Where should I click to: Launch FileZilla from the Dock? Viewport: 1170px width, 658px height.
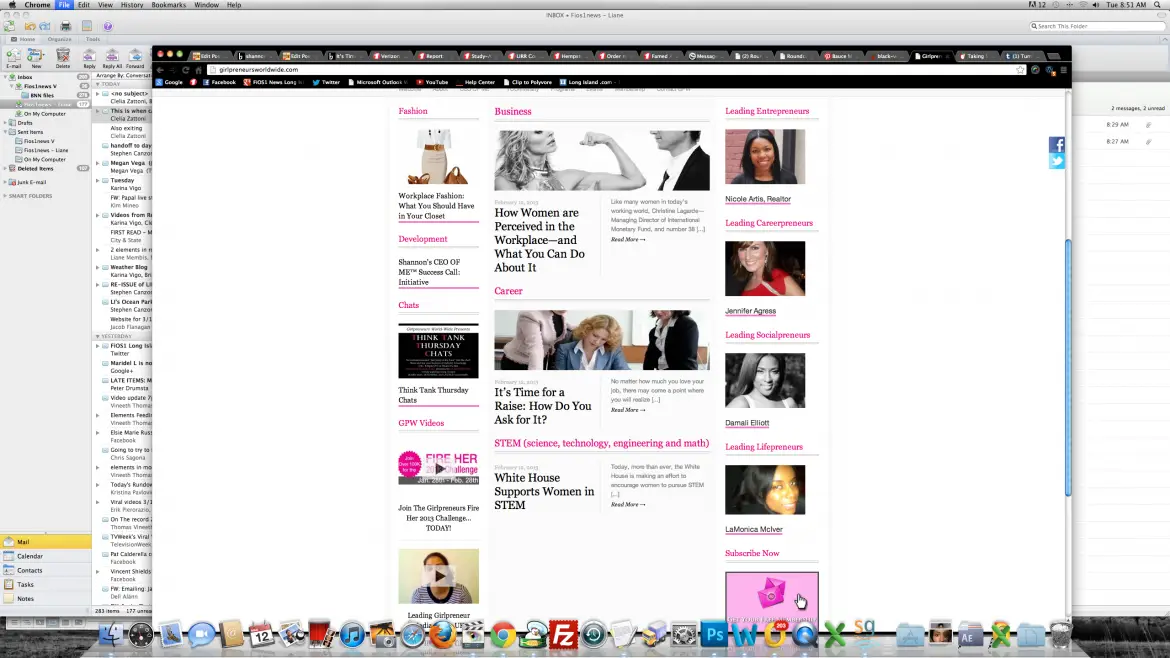click(563, 635)
